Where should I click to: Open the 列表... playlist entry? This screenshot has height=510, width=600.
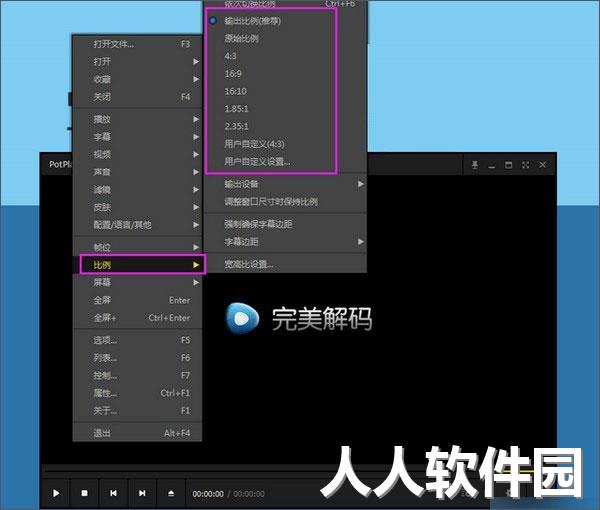tap(137, 357)
